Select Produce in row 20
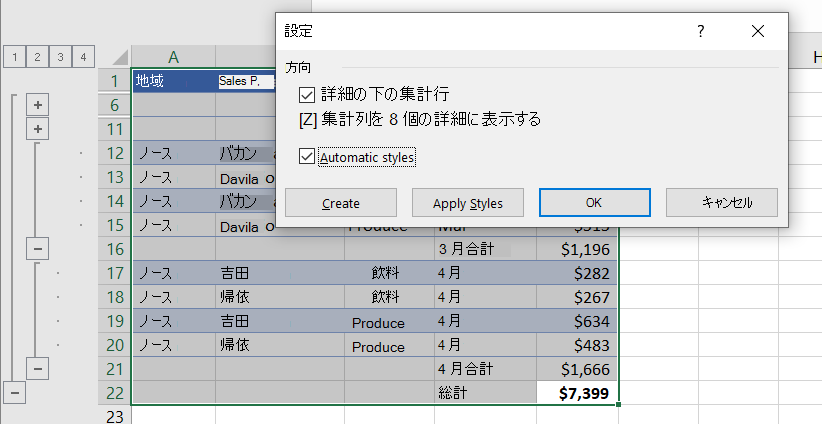This screenshot has height=424, width=822. [x=390, y=345]
